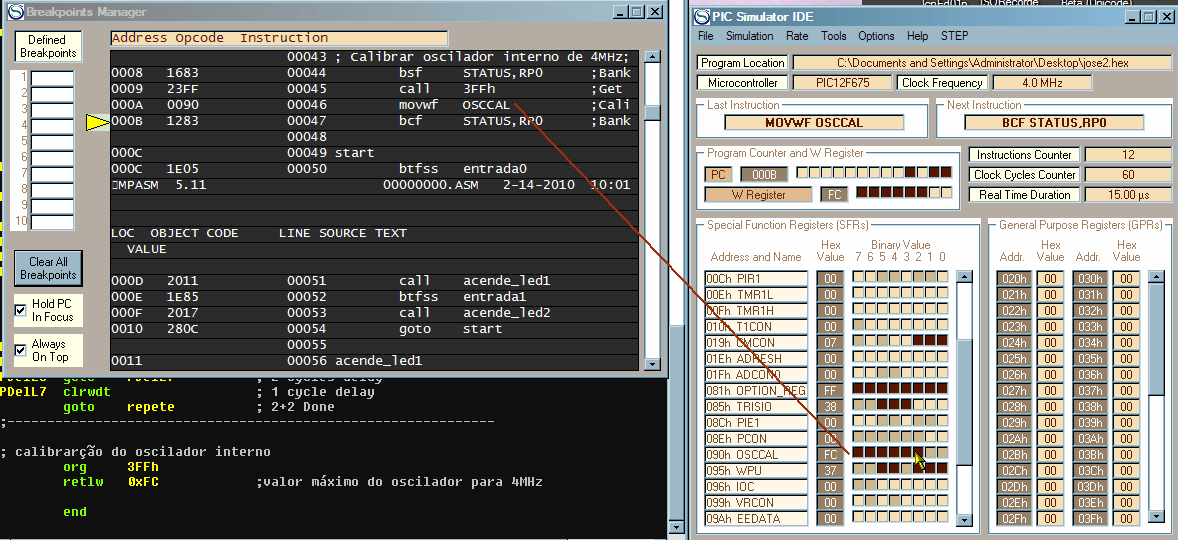The width and height of the screenshot is (1178, 540).
Task: Click the Microcontroller label button
Action: pos(742,83)
